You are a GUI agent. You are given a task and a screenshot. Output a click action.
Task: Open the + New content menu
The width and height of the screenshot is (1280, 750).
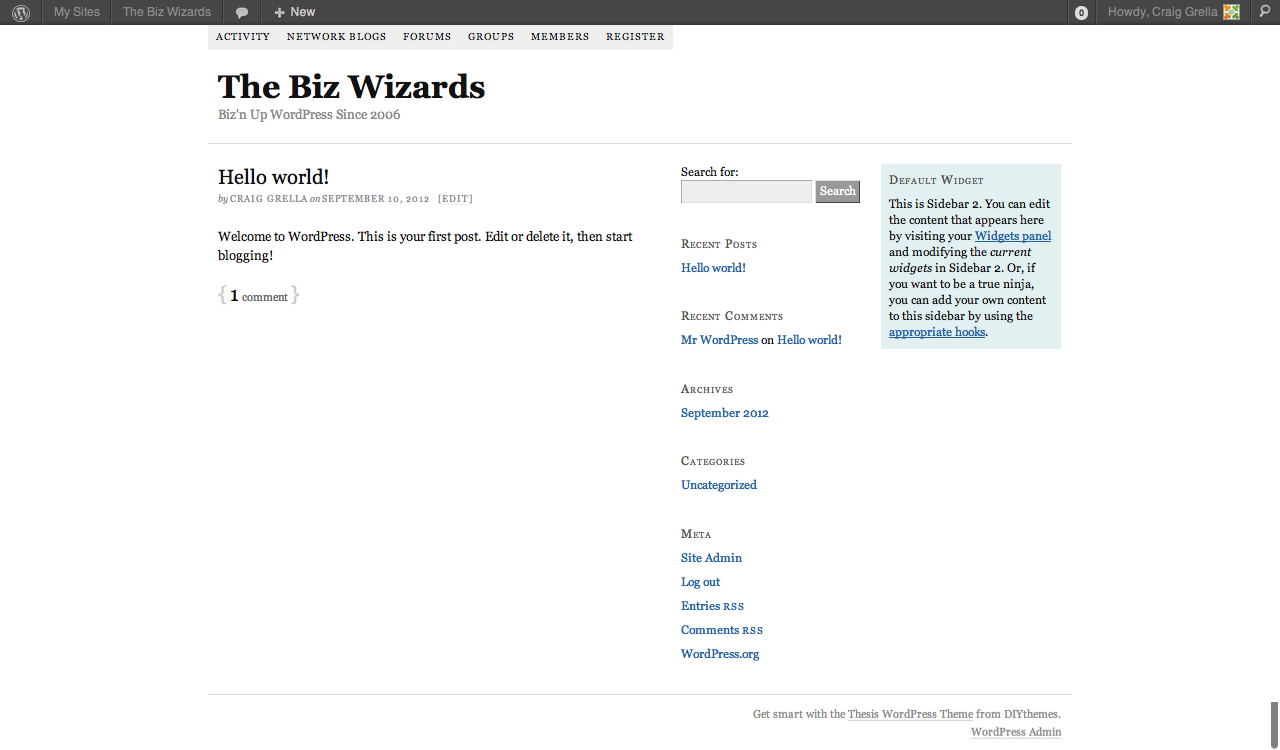(x=295, y=12)
